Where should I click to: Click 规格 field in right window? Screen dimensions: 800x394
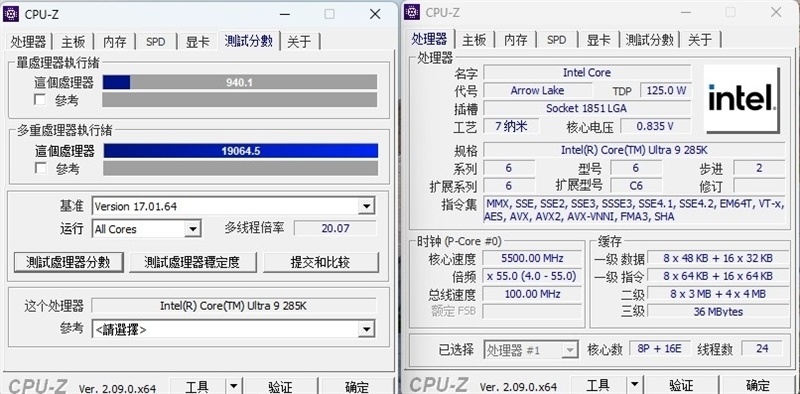634,150
